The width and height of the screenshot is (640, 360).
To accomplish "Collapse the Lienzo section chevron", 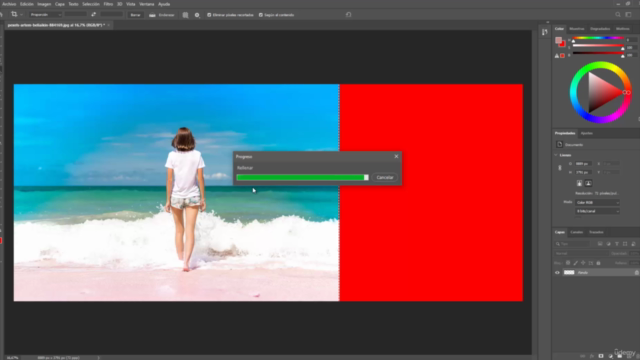I will [x=556, y=155].
